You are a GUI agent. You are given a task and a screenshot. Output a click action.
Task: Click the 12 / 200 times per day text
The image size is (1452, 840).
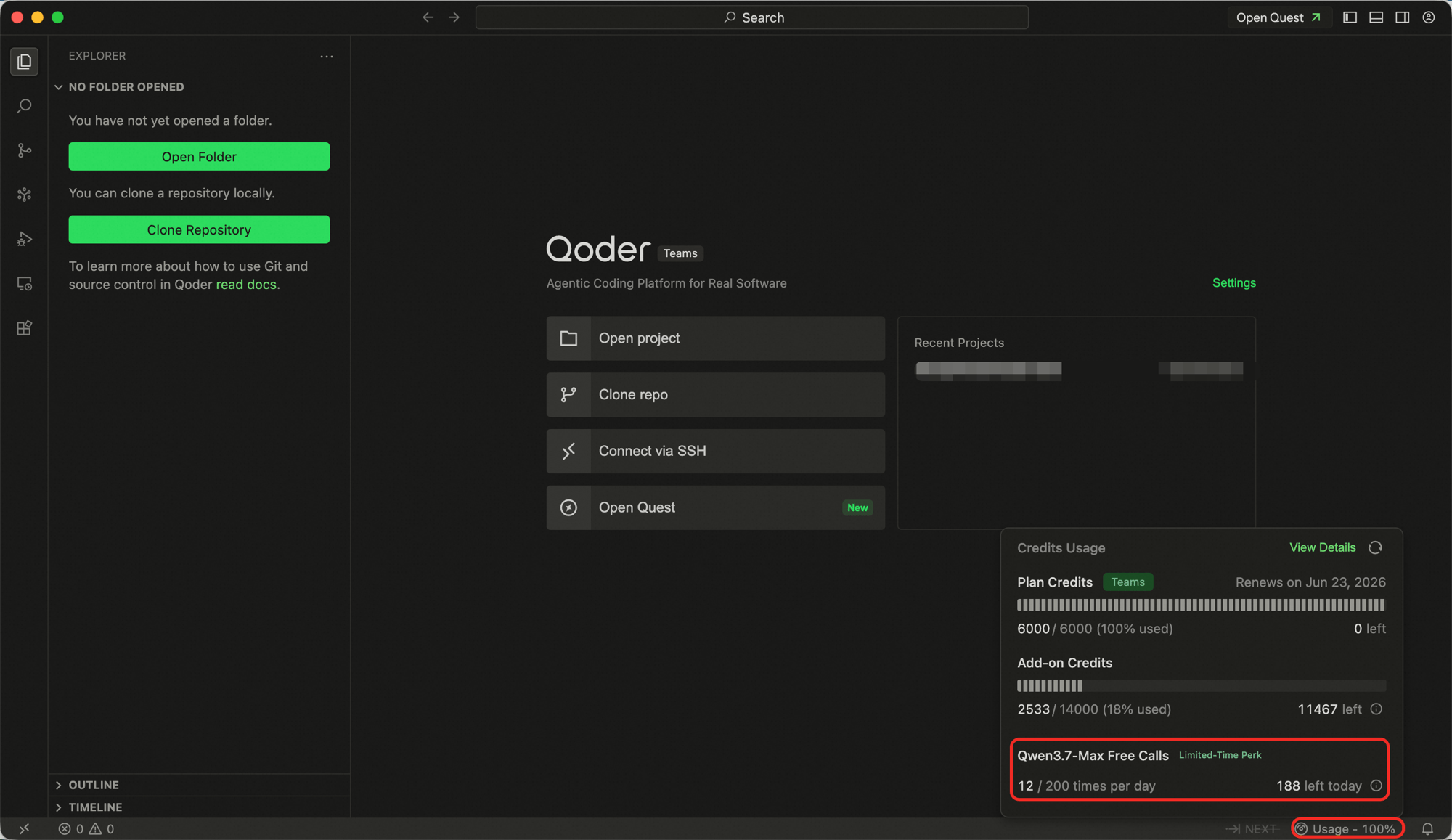(x=1086, y=786)
